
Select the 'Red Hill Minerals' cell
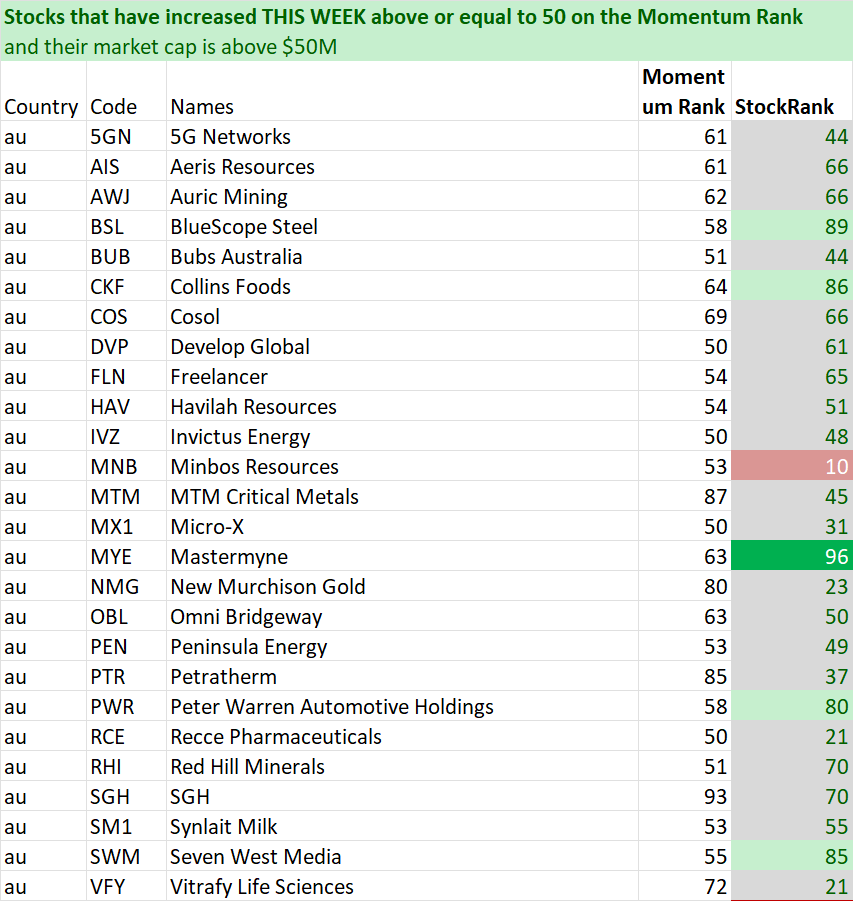402,767
